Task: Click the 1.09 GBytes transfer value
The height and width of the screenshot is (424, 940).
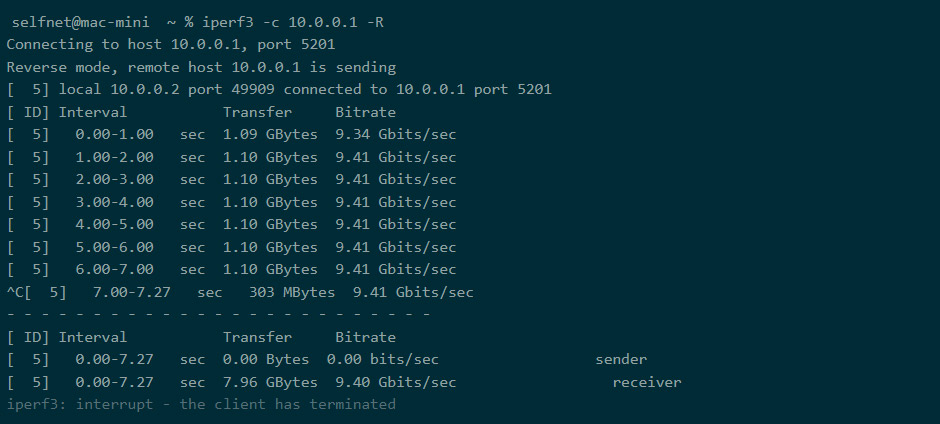Action: [x=270, y=134]
